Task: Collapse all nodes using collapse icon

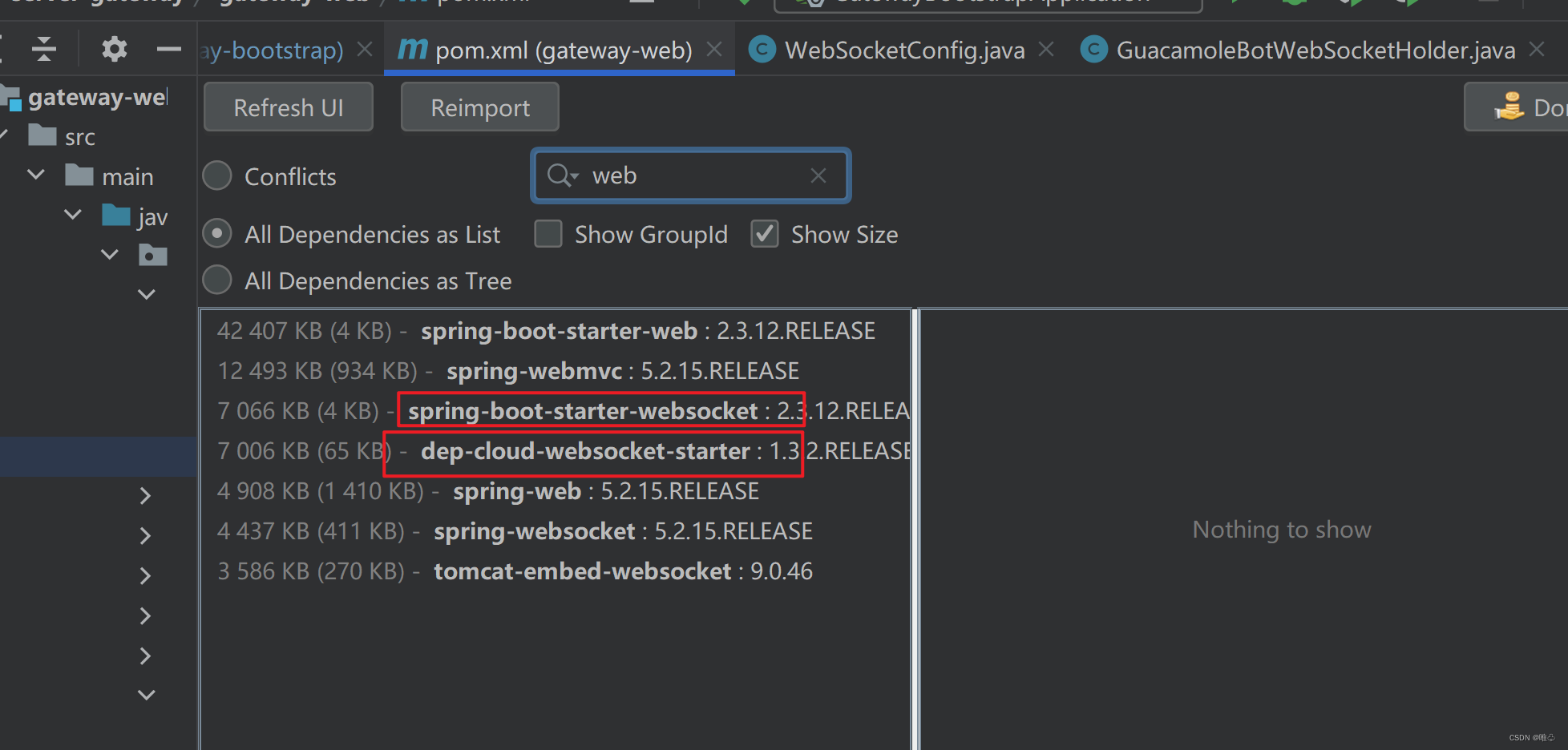Action: (x=43, y=49)
